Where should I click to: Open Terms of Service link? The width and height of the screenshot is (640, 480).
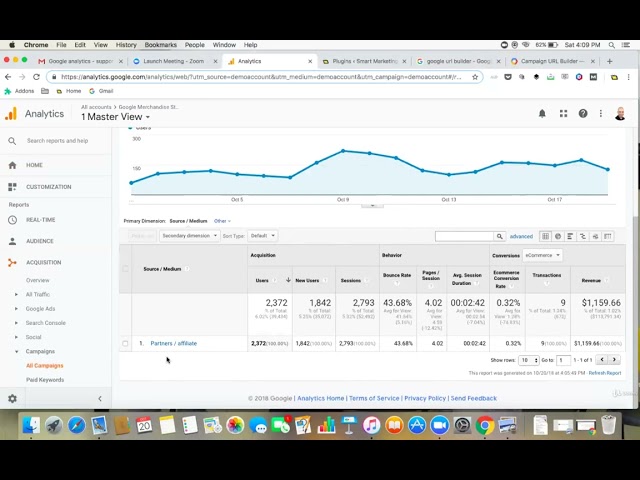pyautogui.click(x=374, y=398)
